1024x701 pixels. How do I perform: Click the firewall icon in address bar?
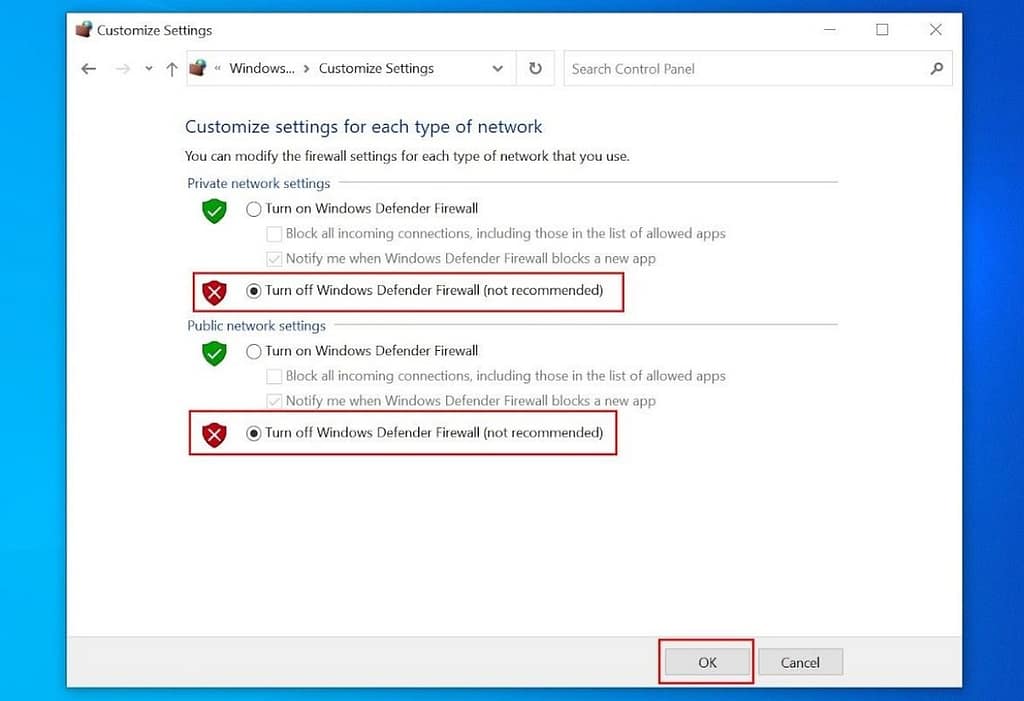[198, 69]
